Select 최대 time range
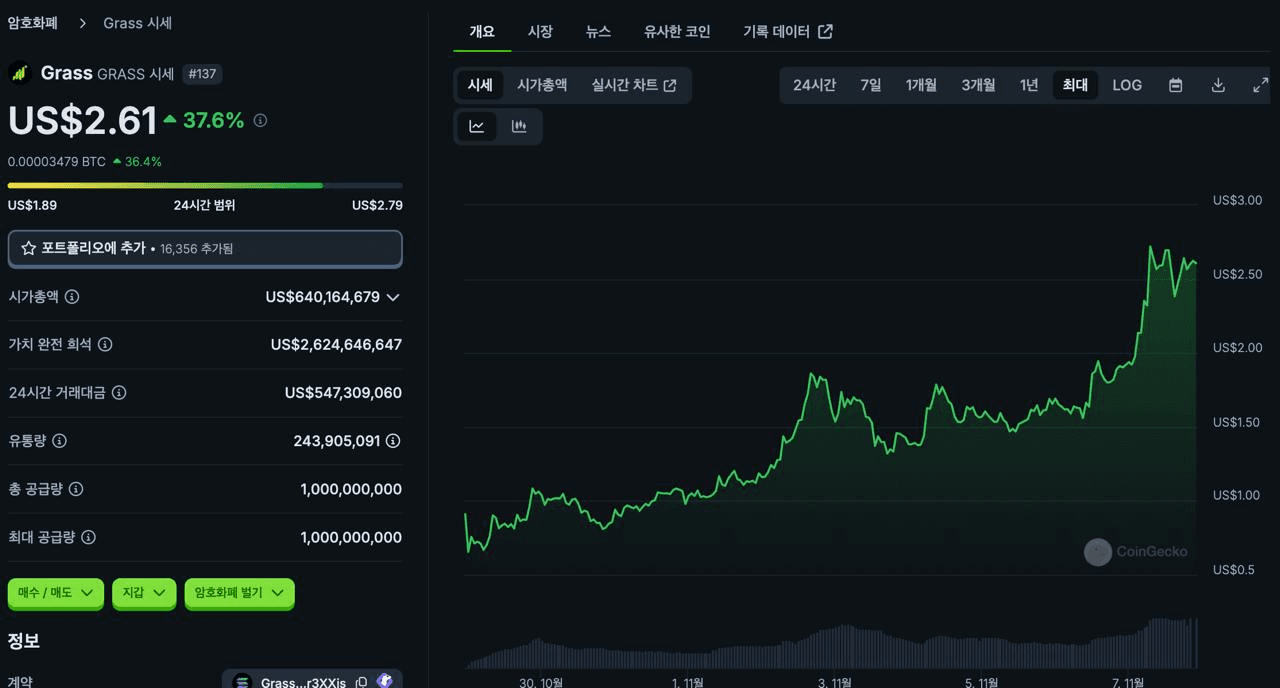1280x688 pixels. coord(1075,85)
